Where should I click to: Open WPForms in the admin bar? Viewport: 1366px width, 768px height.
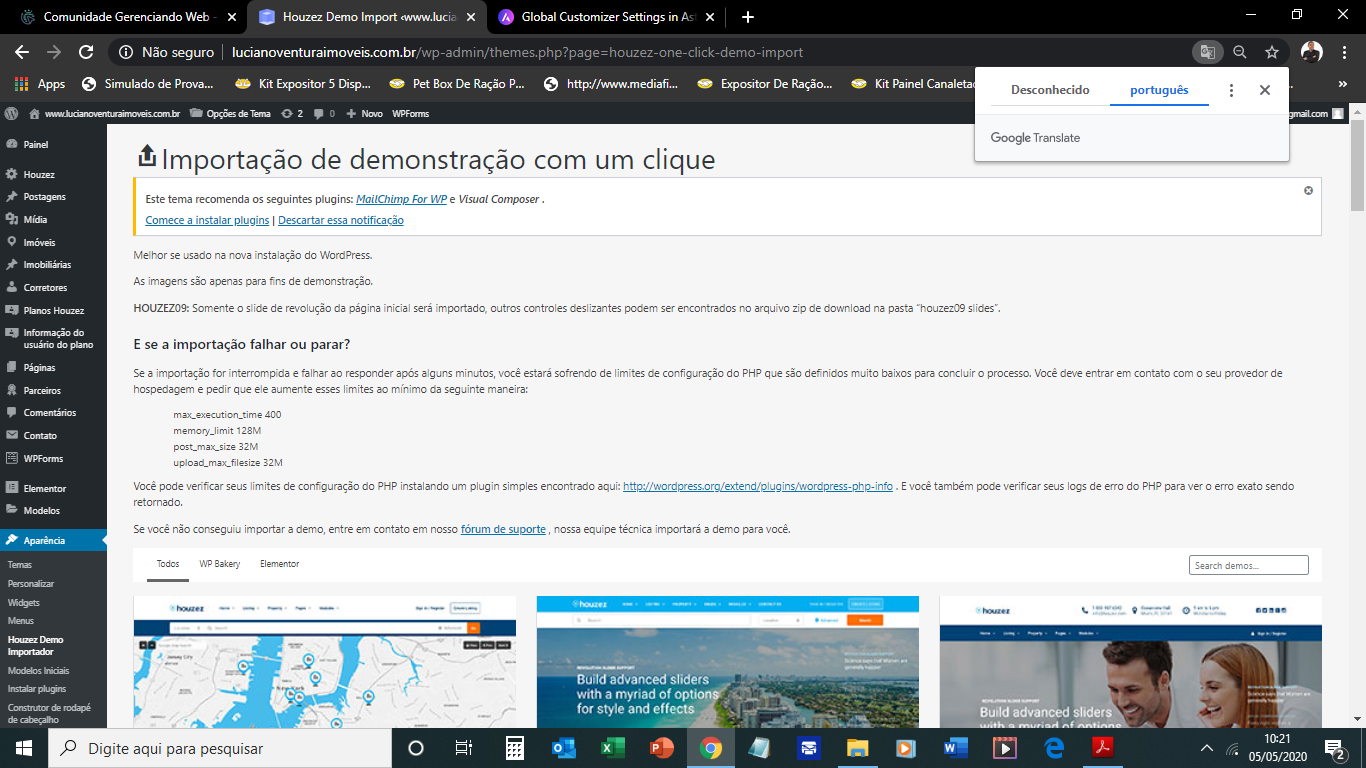point(410,113)
